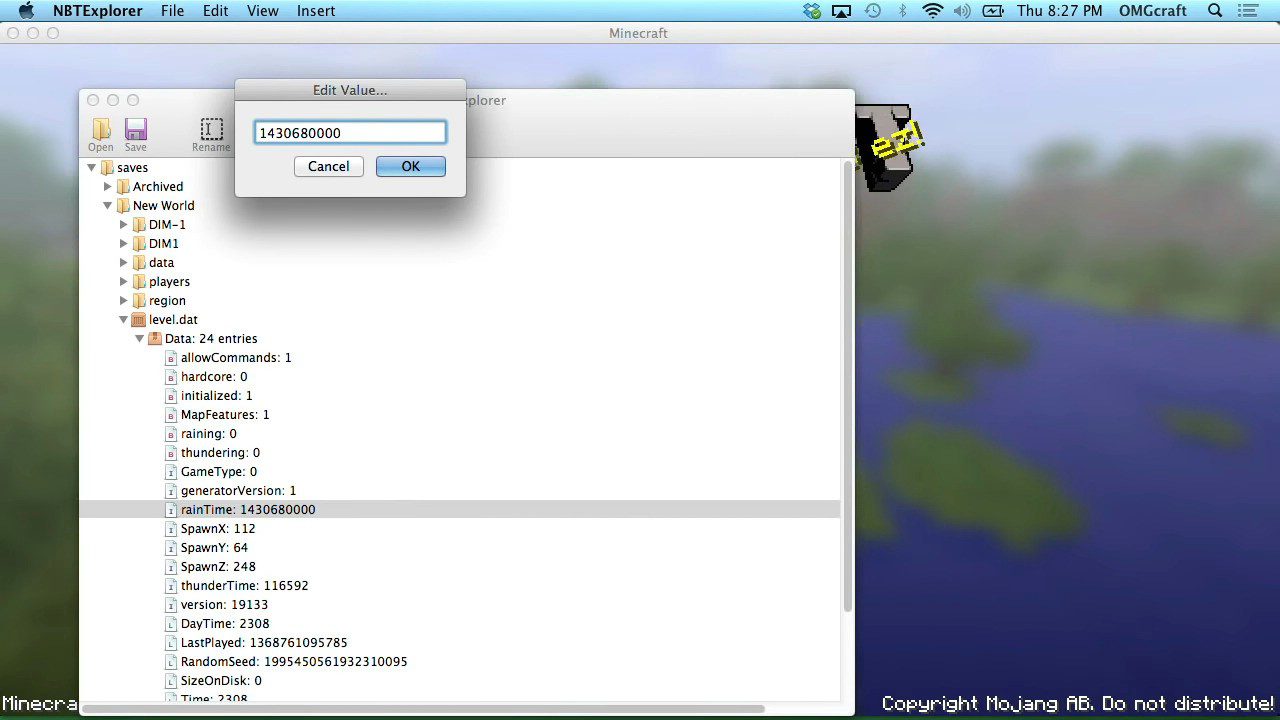
Task: Click the region folder icon
Action: click(x=138, y=300)
